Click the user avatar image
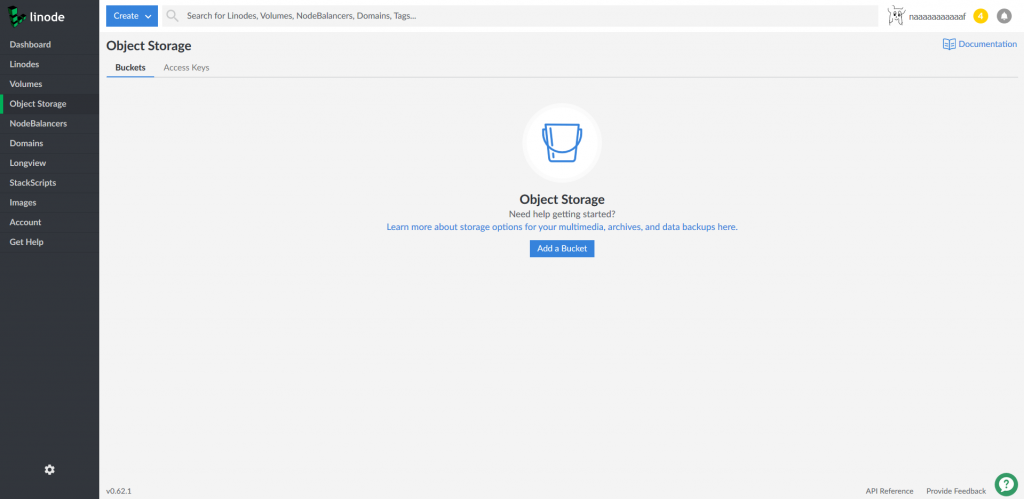Image resolution: width=1024 pixels, height=499 pixels. (896, 16)
